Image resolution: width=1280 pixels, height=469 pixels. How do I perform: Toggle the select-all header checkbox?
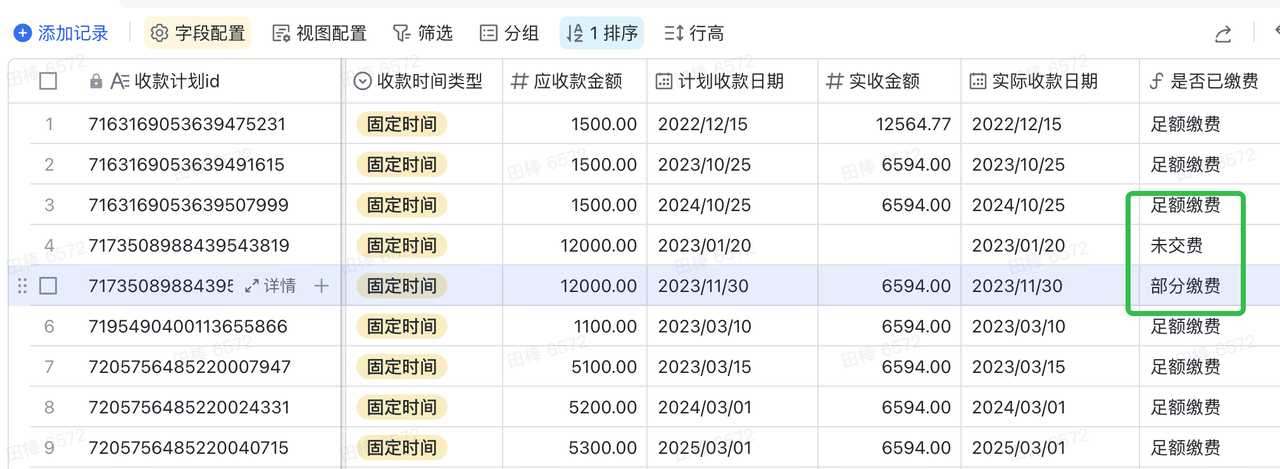point(48,81)
